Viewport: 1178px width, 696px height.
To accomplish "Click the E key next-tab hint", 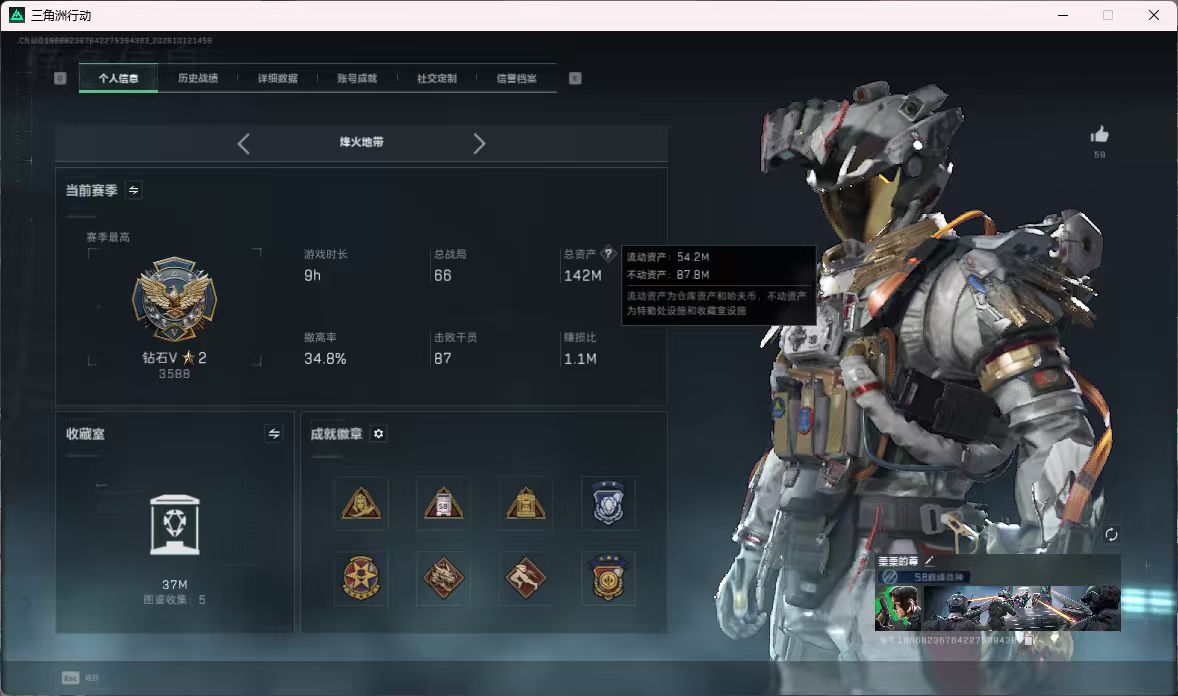I will tap(575, 78).
